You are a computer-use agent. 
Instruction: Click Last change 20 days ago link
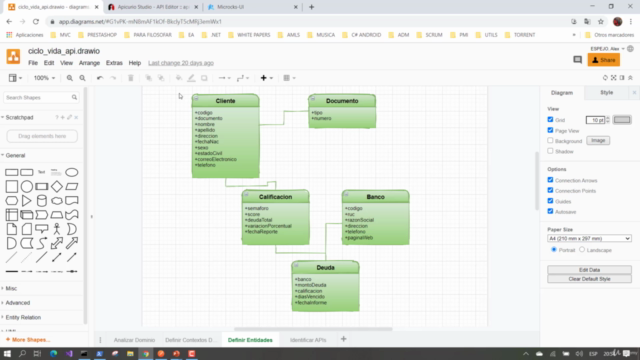(x=181, y=63)
